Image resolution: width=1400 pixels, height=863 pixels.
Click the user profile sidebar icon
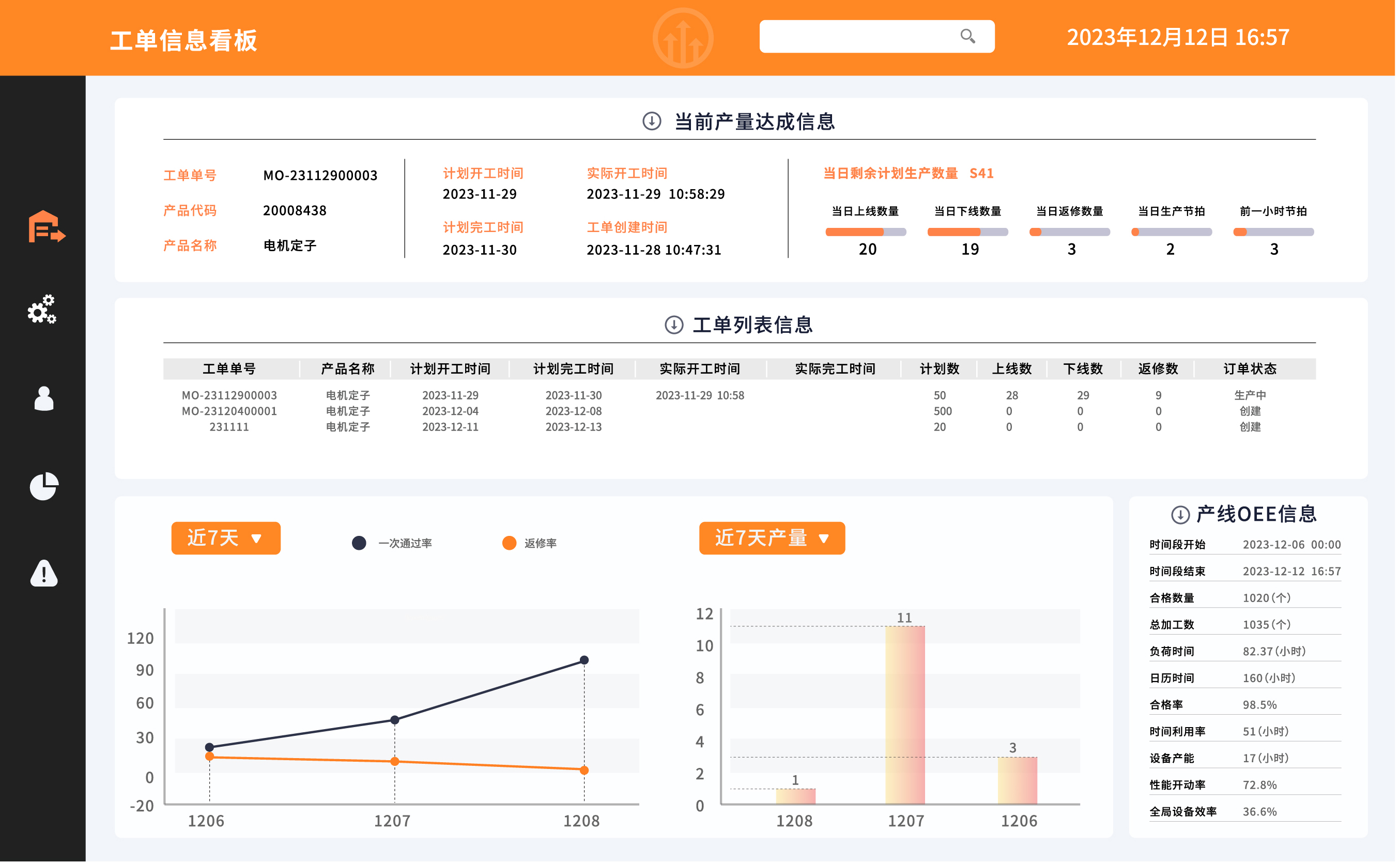click(x=44, y=398)
